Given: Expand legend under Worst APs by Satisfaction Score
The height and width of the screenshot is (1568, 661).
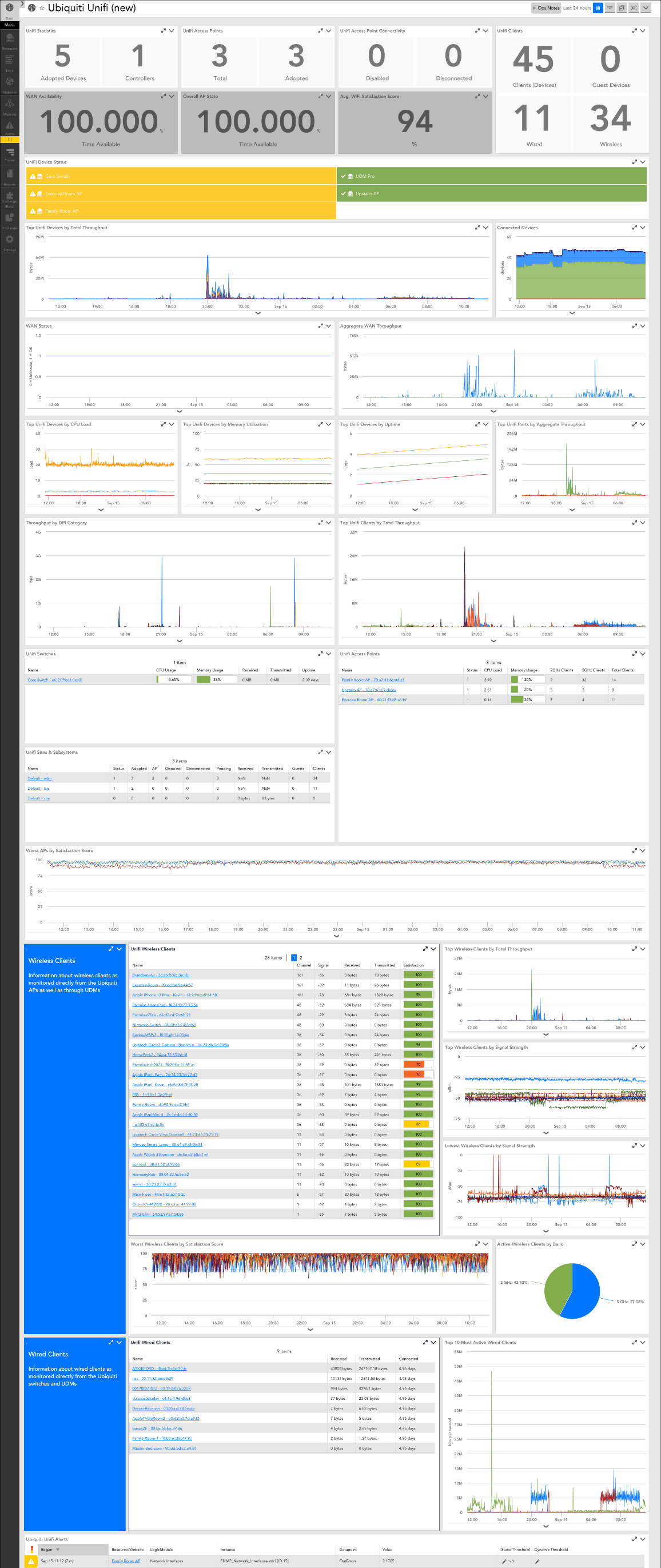Looking at the screenshot, I should click(x=337, y=936).
